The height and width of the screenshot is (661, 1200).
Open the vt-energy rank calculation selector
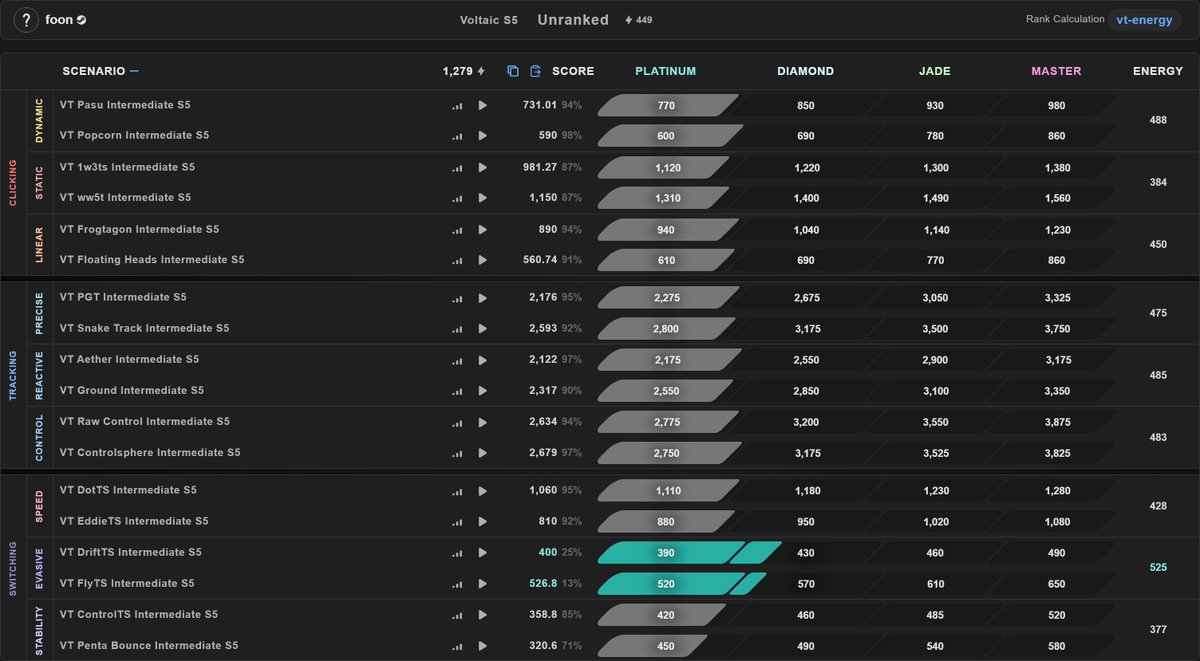click(1144, 20)
